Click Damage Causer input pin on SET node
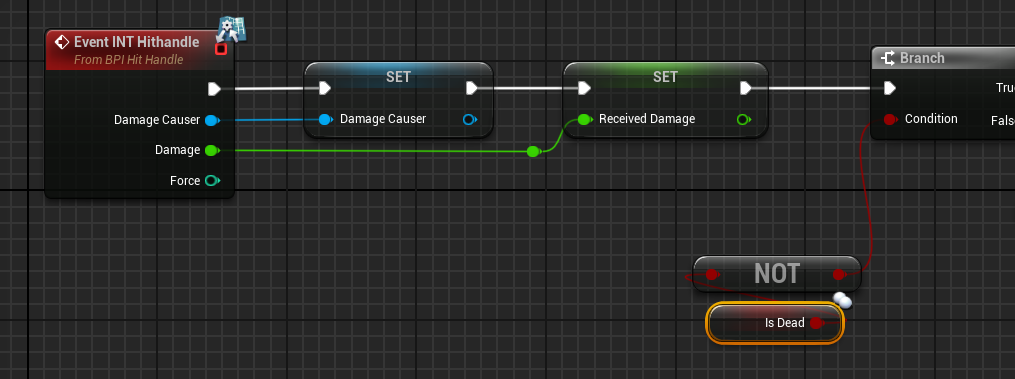This screenshot has width=1015, height=379. pos(326,119)
